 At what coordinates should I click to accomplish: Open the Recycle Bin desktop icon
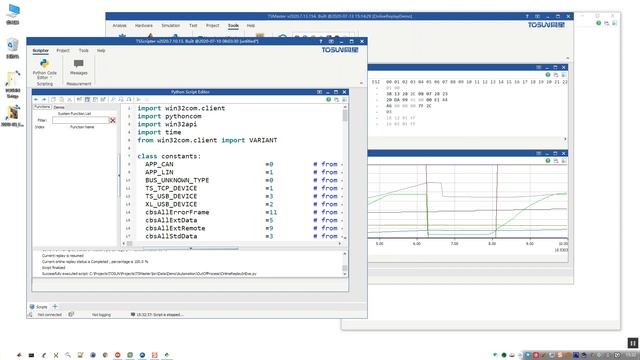13,48
